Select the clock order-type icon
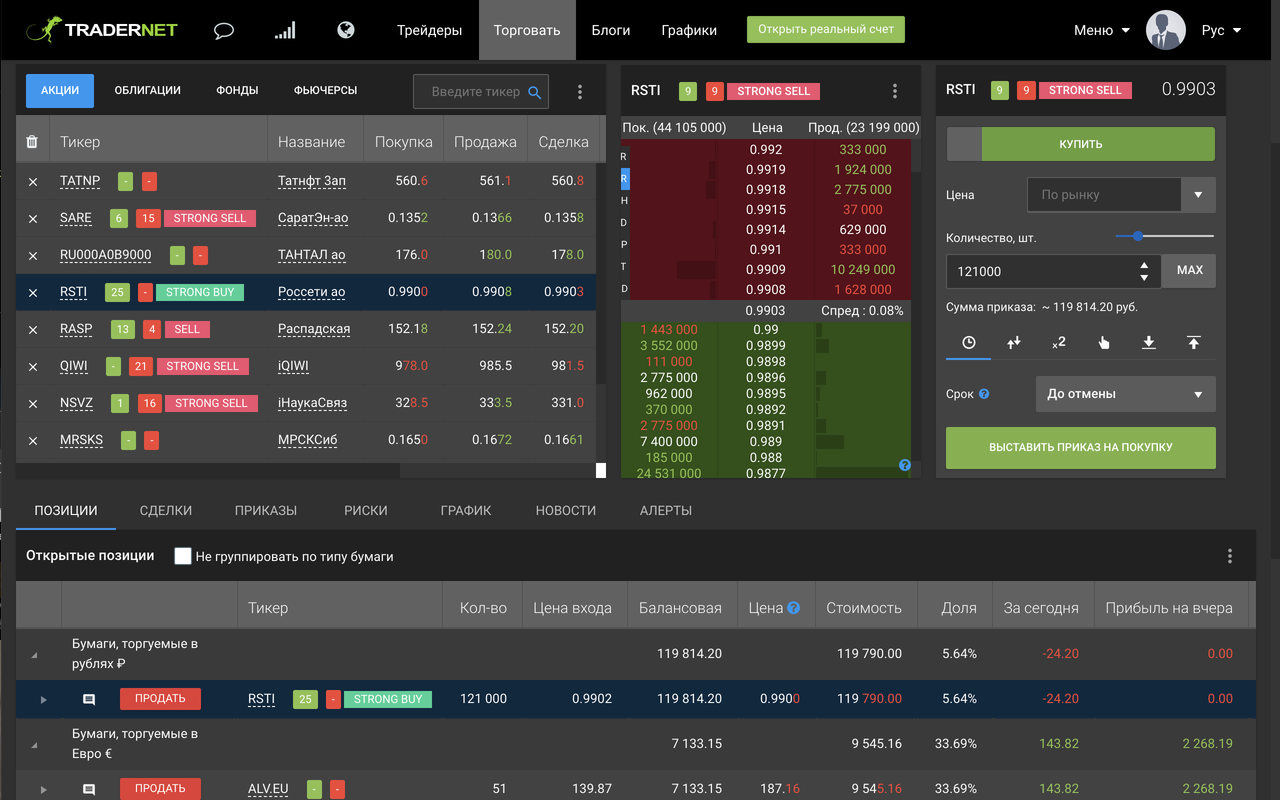 (969, 342)
